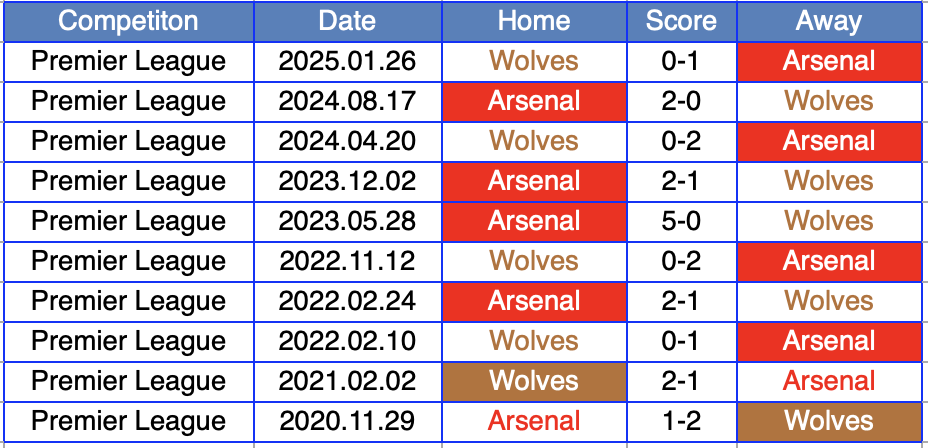Viewport: 928px width, 448px height.
Task: Click the 2020.11.29 date cell
Action: point(347,421)
